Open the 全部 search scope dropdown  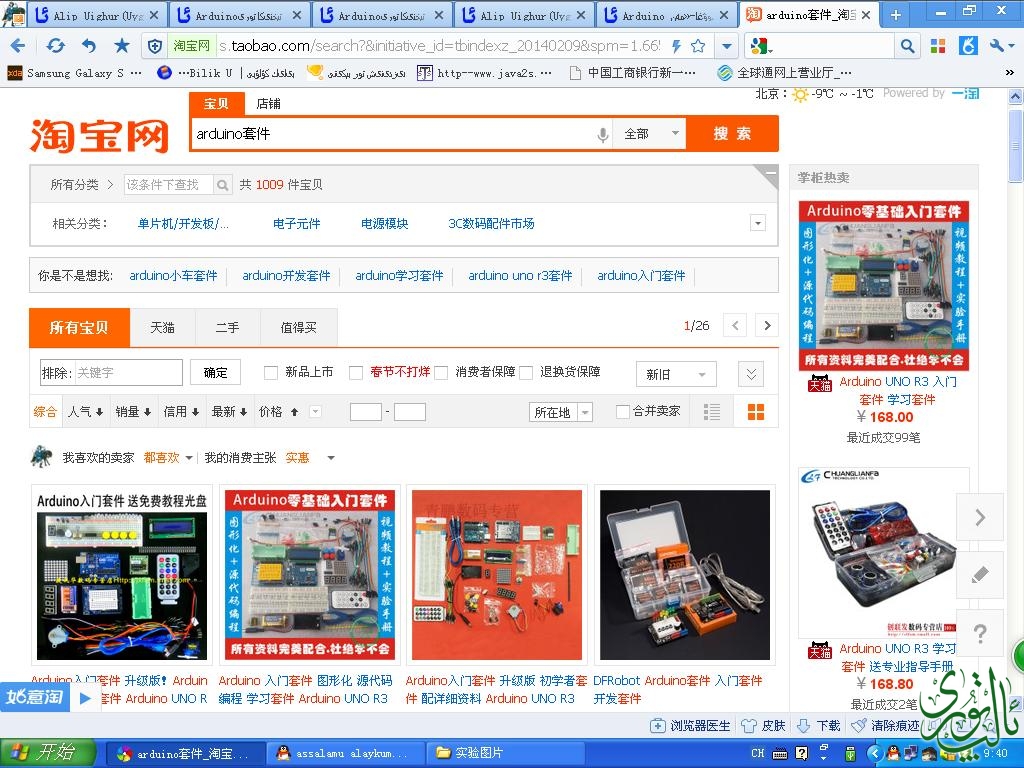[650, 134]
